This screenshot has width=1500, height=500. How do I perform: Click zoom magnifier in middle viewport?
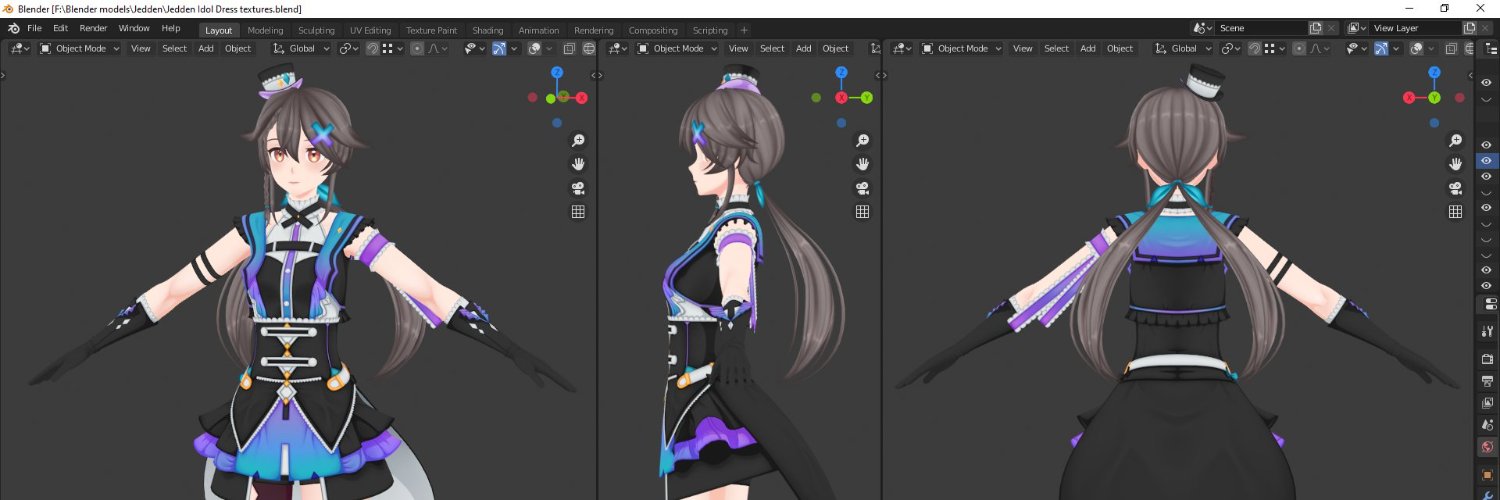click(862, 140)
